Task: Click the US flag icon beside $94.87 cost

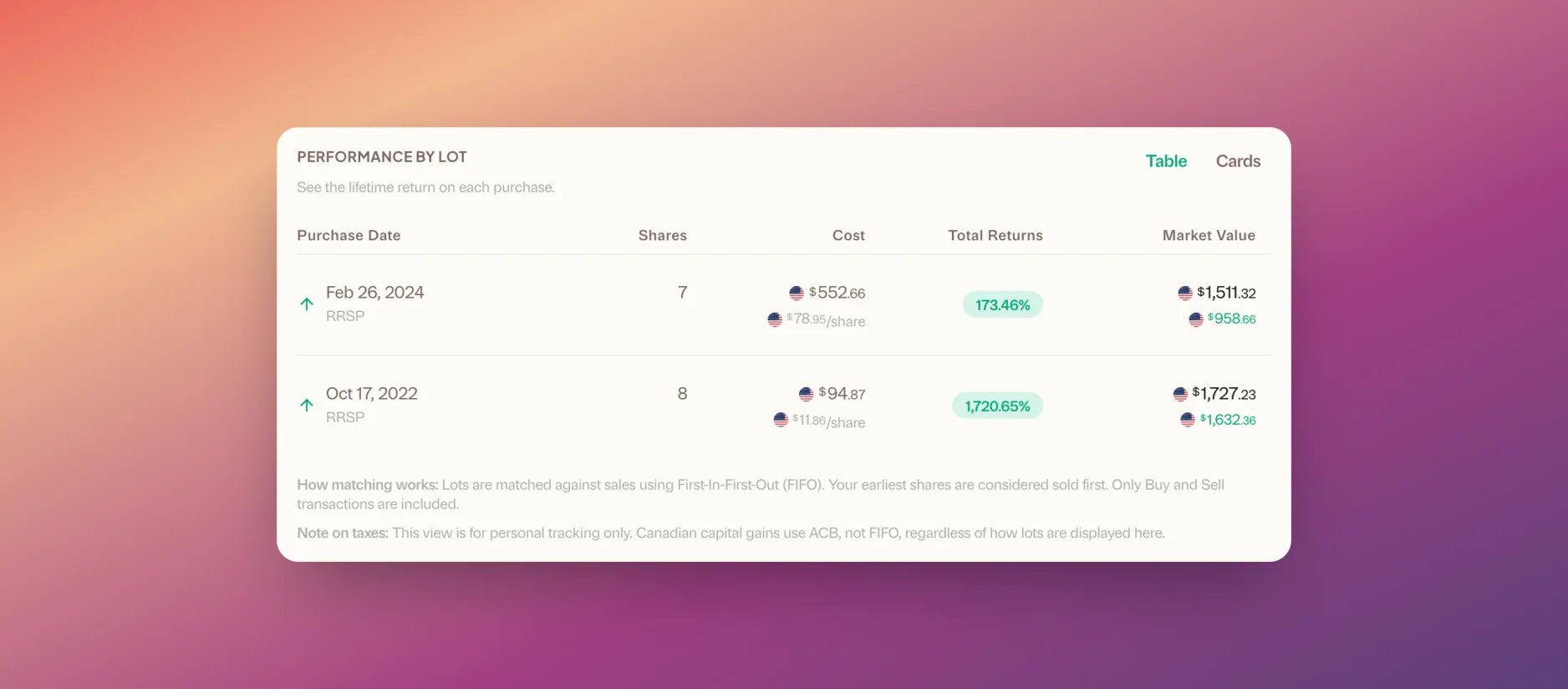Action: coord(806,394)
